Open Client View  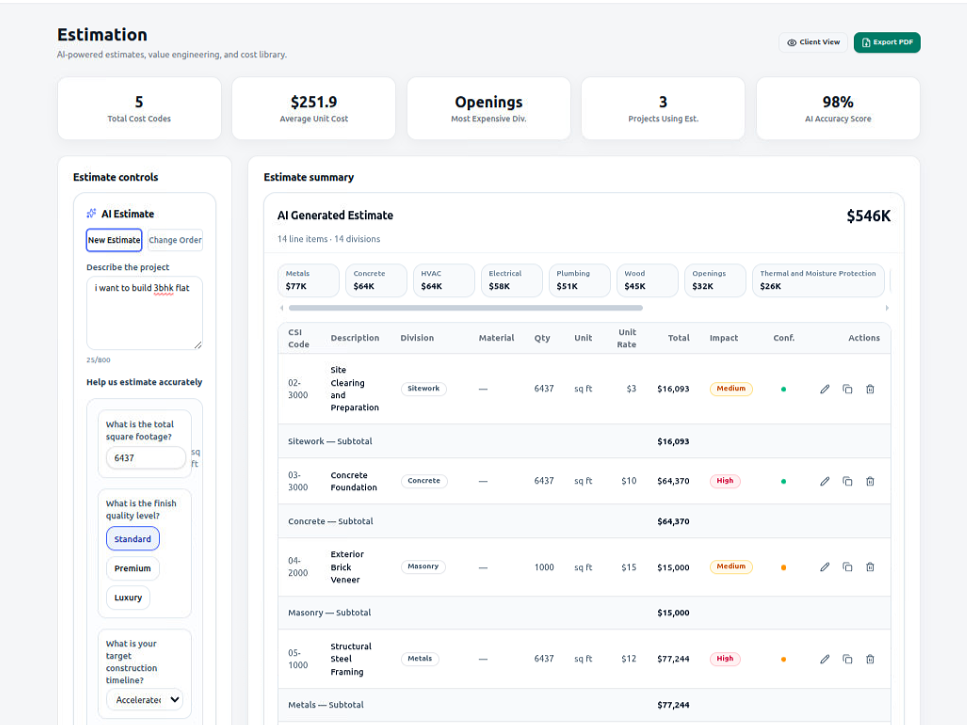point(813,42)
